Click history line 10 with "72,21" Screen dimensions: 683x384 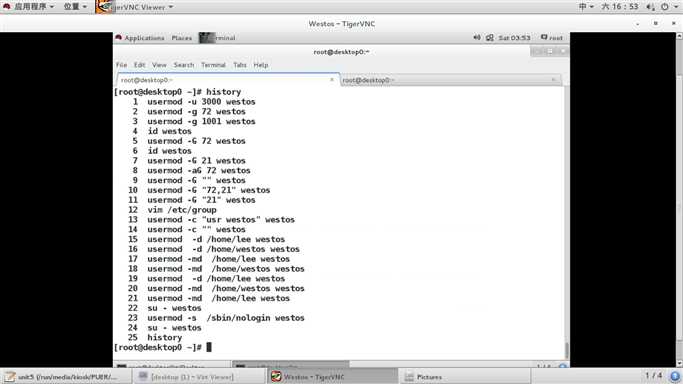pos(209,190)
